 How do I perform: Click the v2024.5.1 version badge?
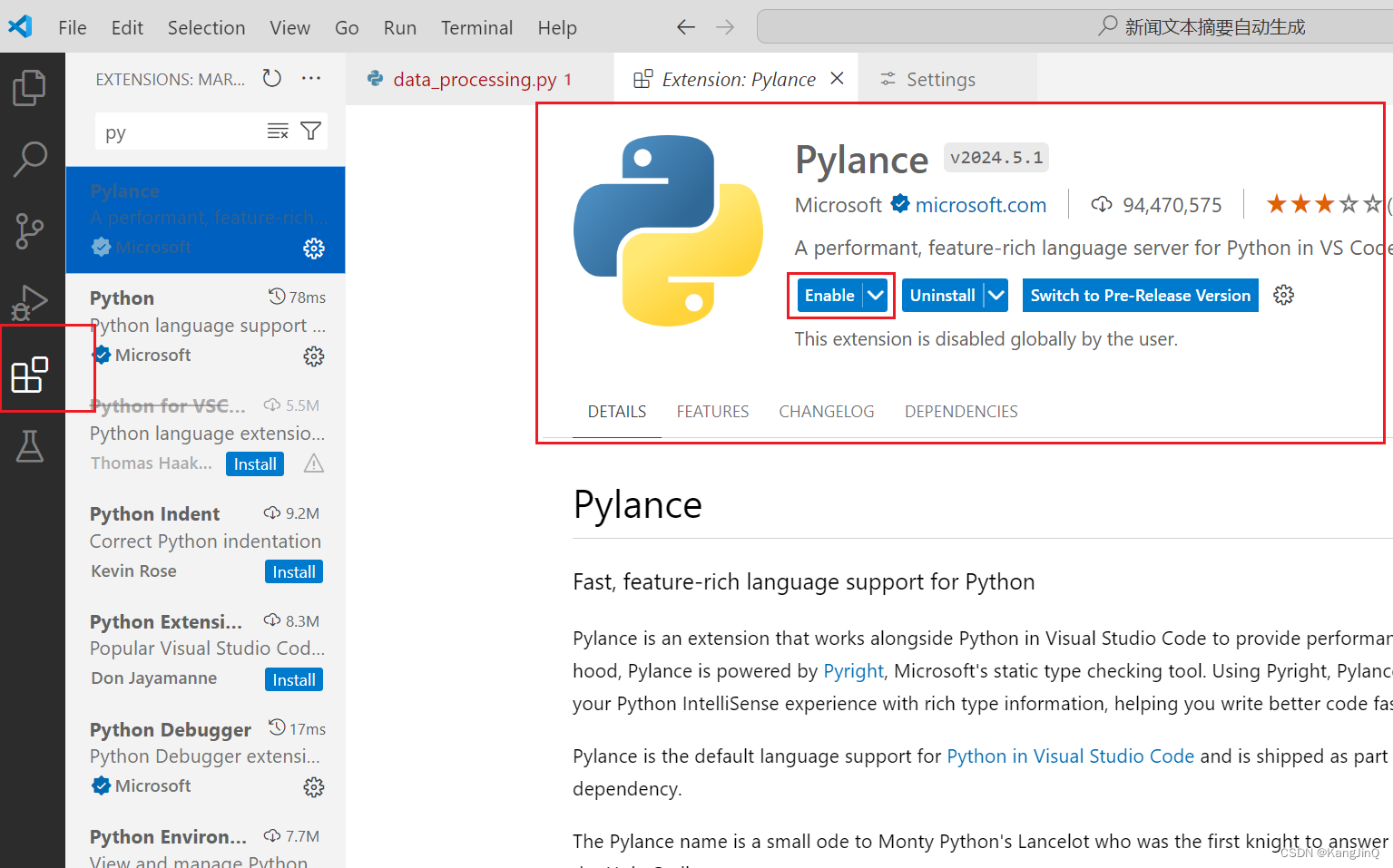(996, 158)
